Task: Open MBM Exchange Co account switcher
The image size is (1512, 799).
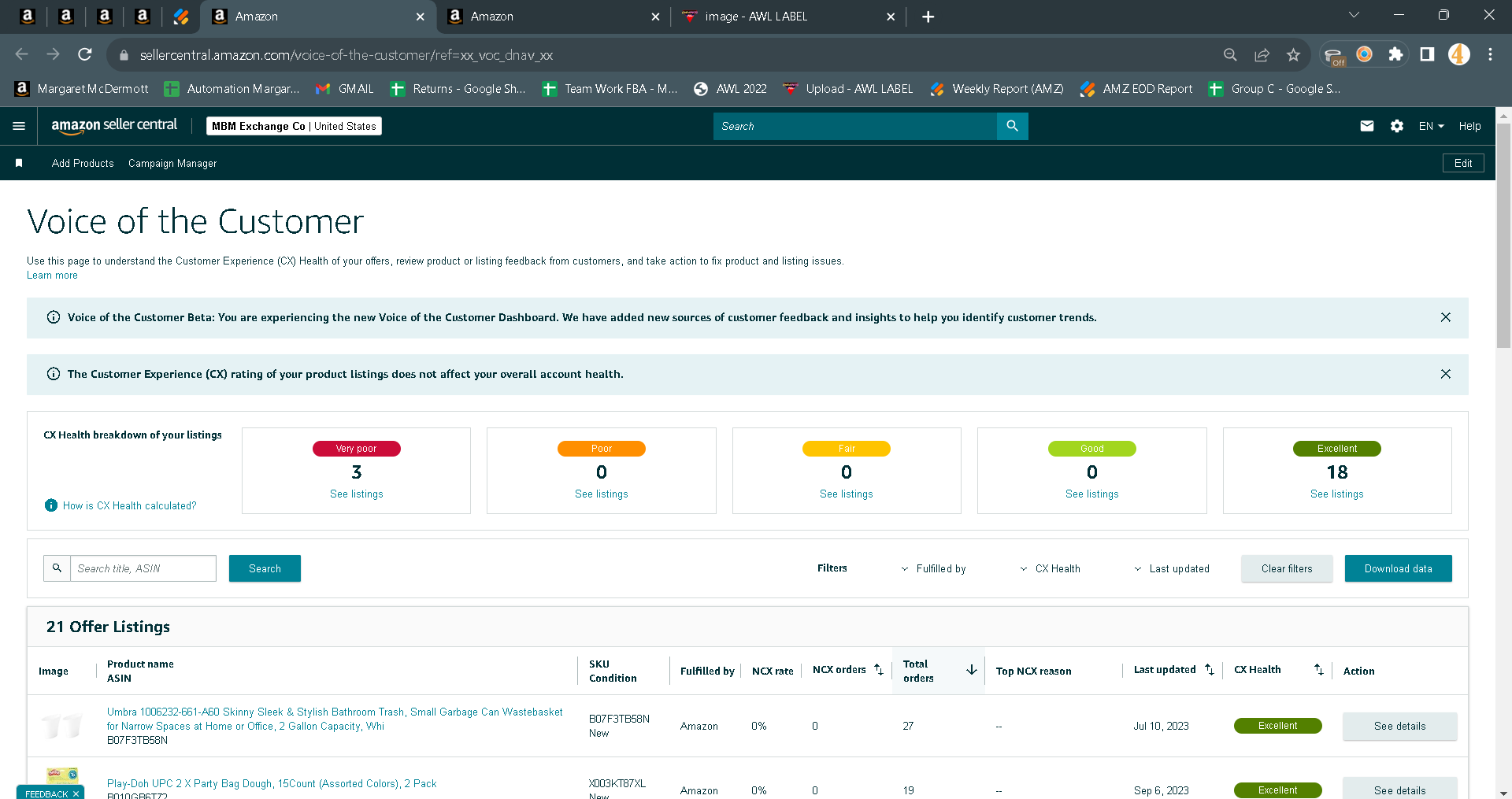Action: pos(294,126)
